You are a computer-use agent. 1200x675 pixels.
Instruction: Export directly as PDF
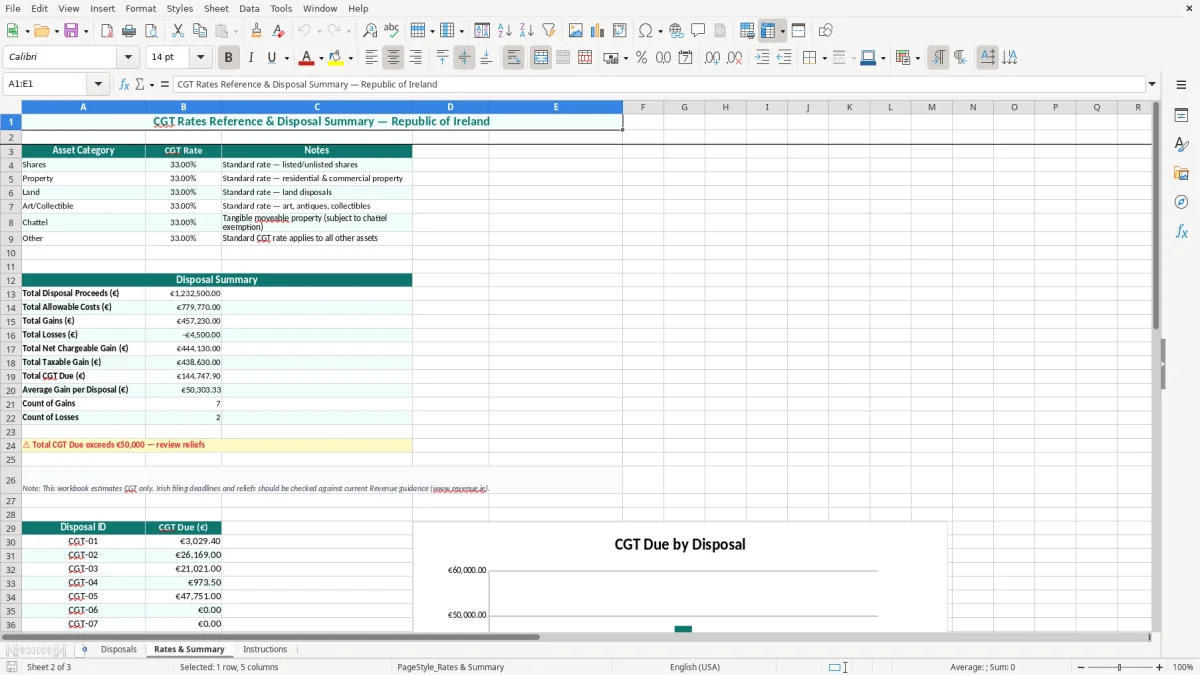click(x=107, y=31)
